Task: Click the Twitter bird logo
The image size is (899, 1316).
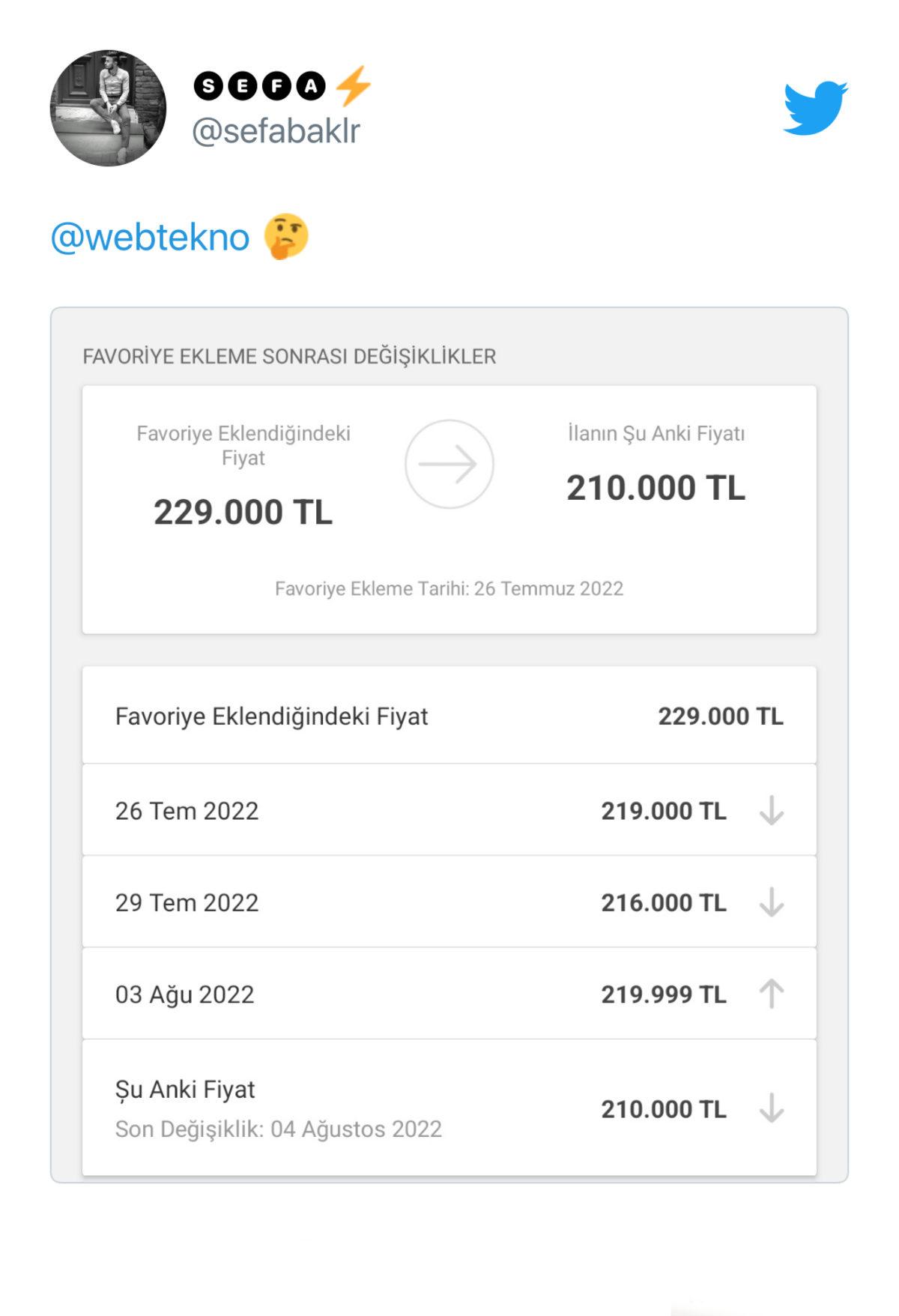Action: (x=815, y=108)
